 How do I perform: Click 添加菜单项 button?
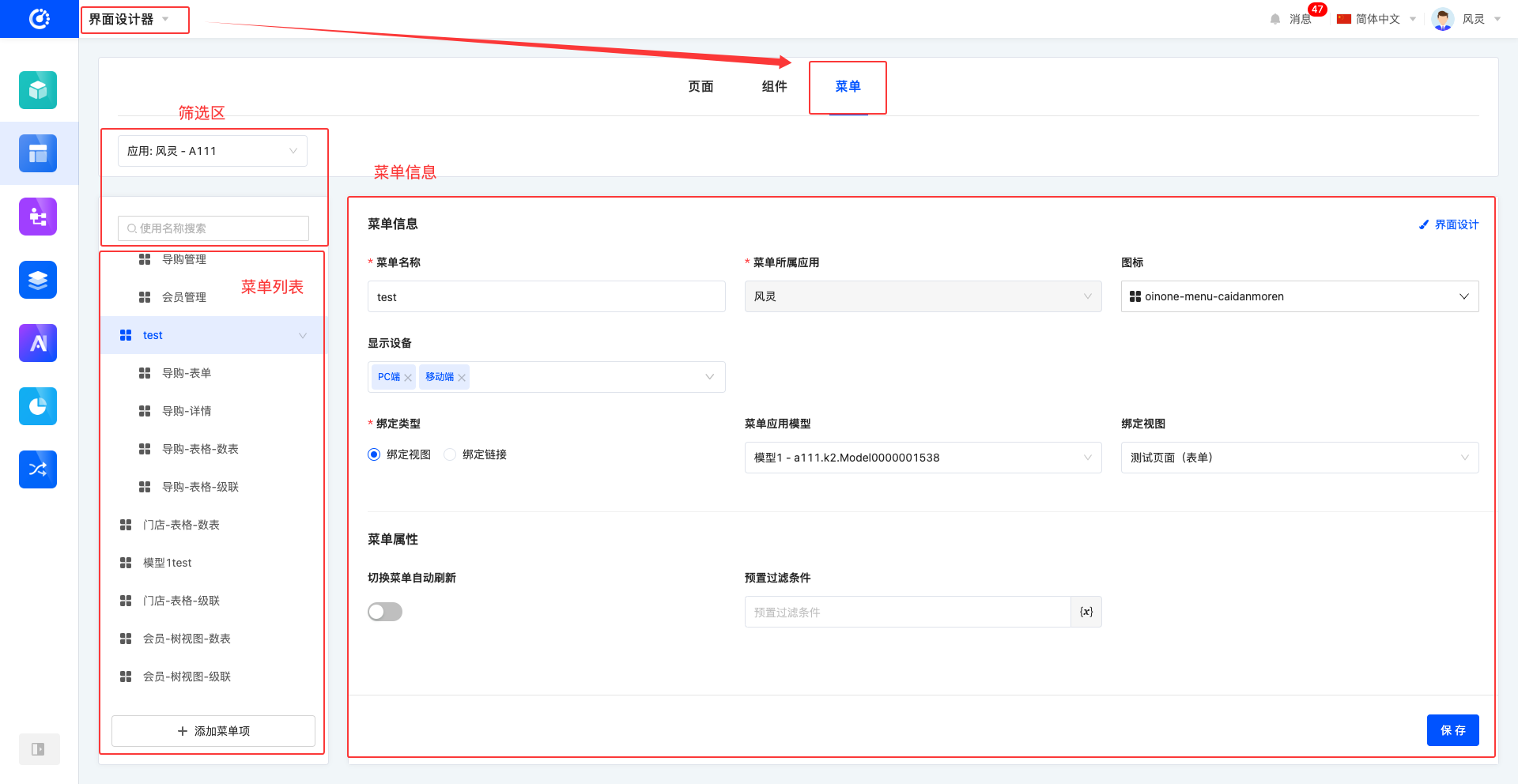point(213,731)
